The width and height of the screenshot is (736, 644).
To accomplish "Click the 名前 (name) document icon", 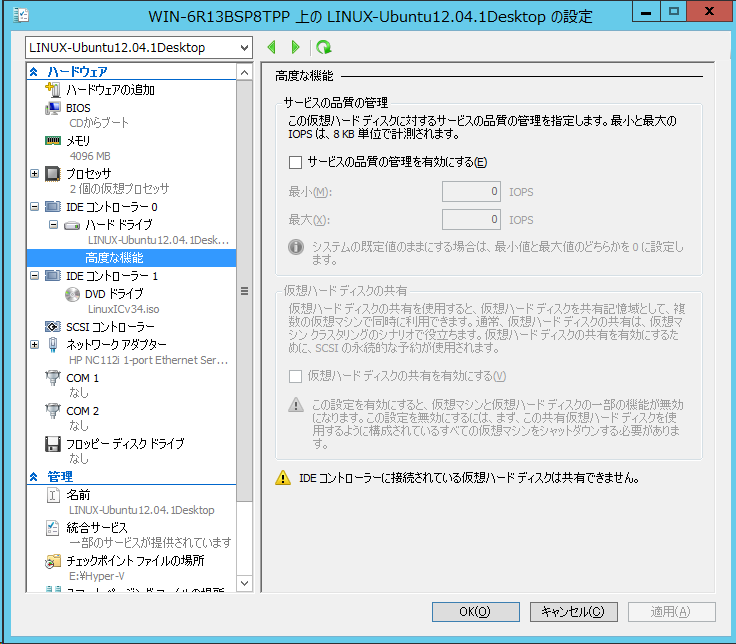I will pyautogui.click(x=53, y=495).
